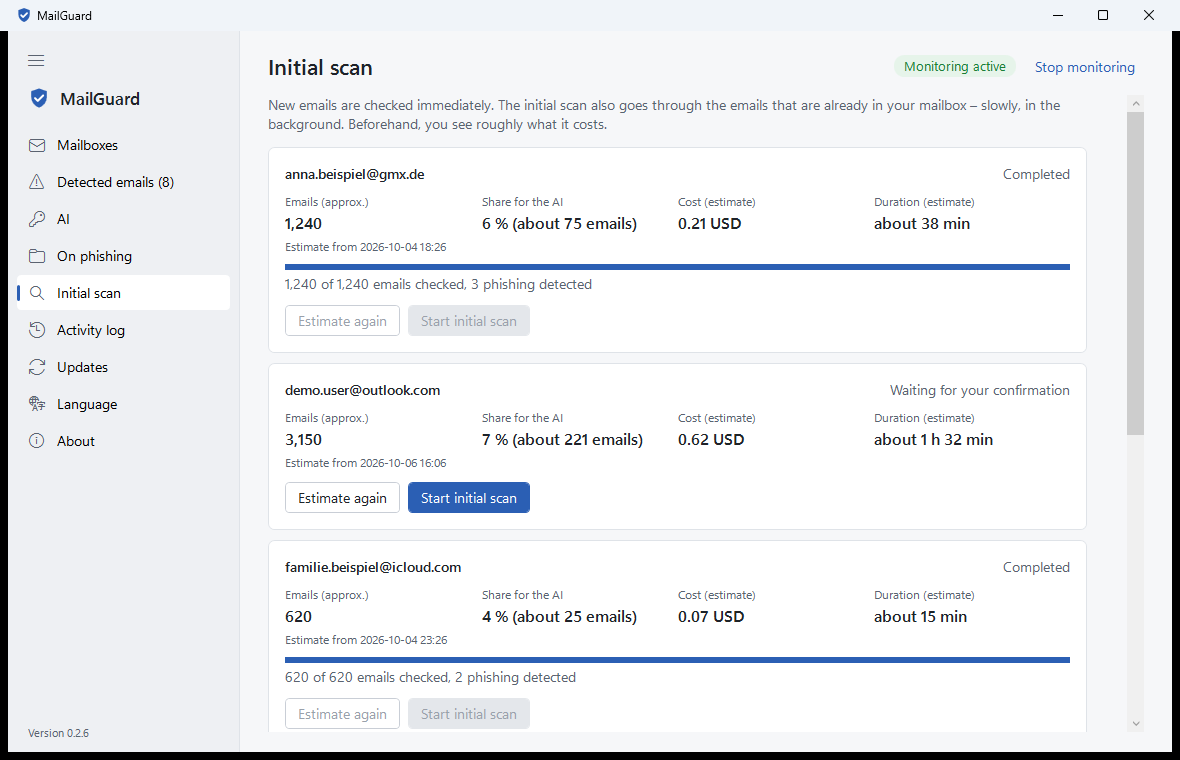Click the anna.beispiel@gmx.de mailbox address

click(354, 175)
